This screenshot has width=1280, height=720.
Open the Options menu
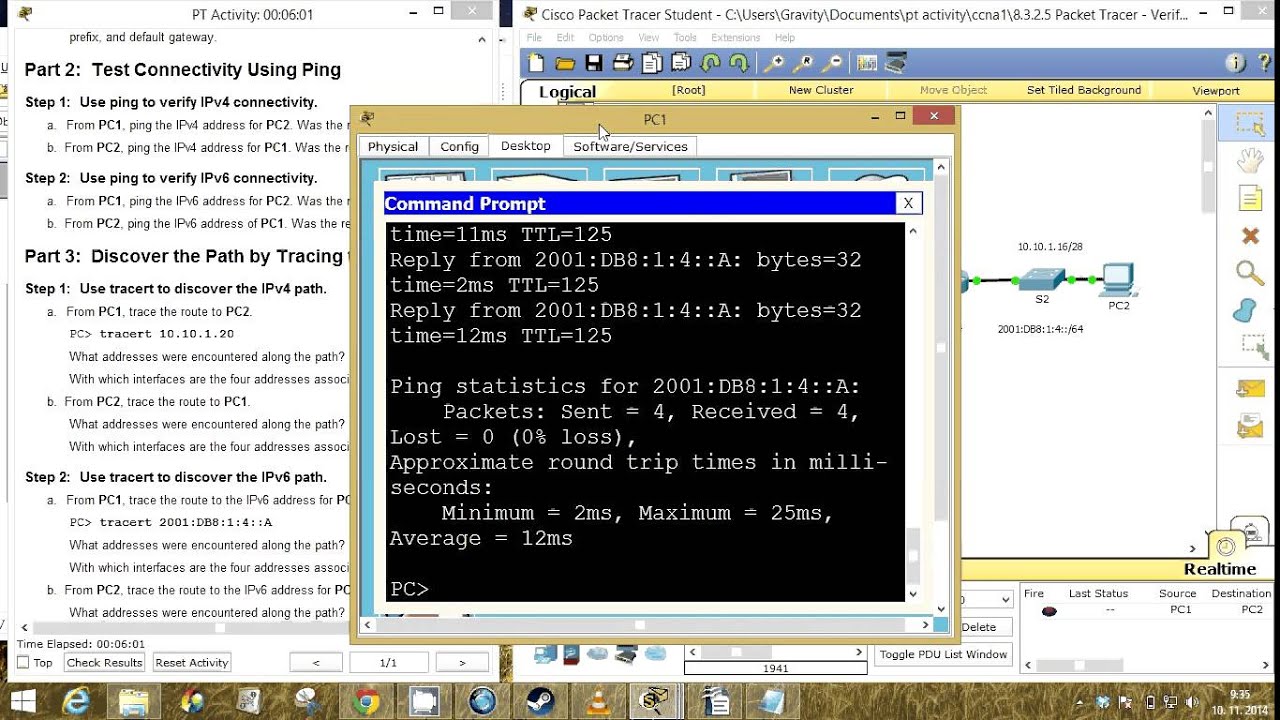pyautogui.click(x=606, y=38)
